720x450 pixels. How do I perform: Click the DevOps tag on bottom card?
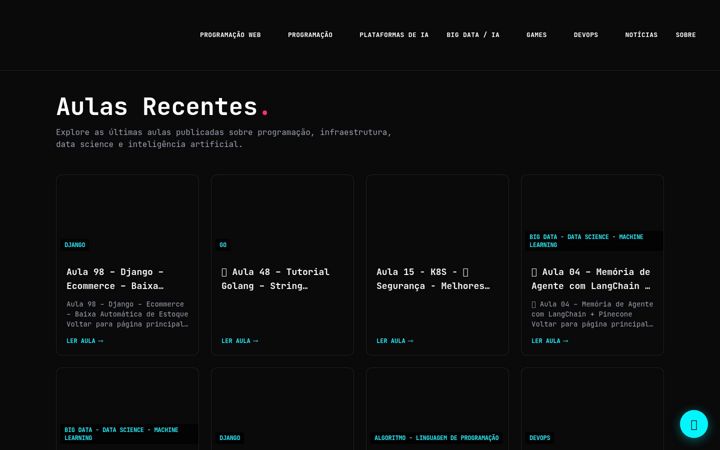[x=540, y=438]
